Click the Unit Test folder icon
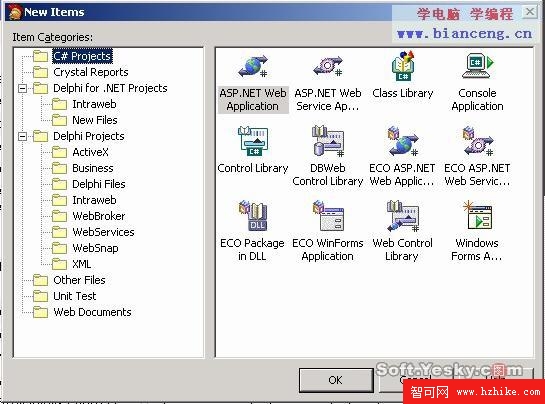This screenshot has height=404, width=545. pos(40,296)
